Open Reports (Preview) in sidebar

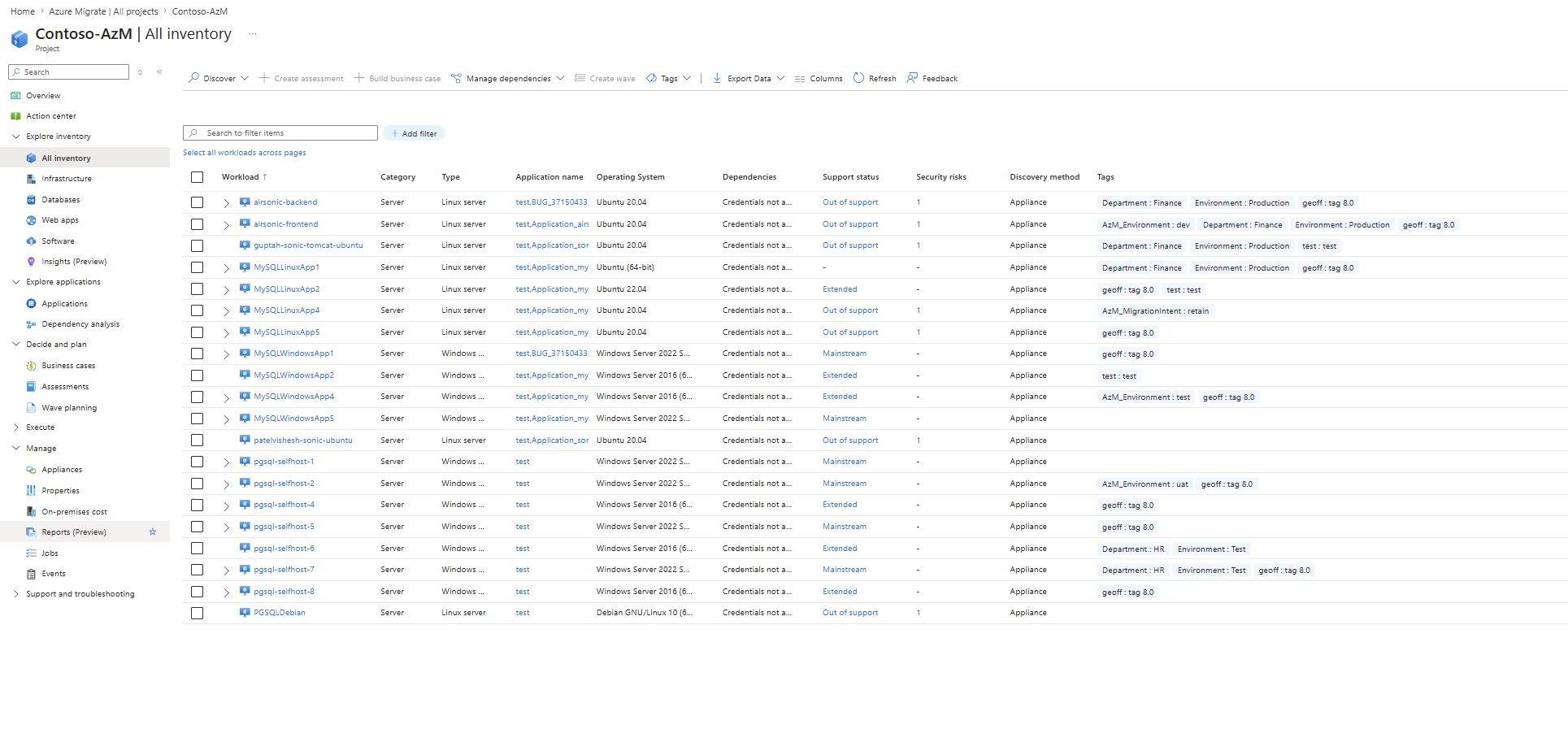(x=74, y=532)
